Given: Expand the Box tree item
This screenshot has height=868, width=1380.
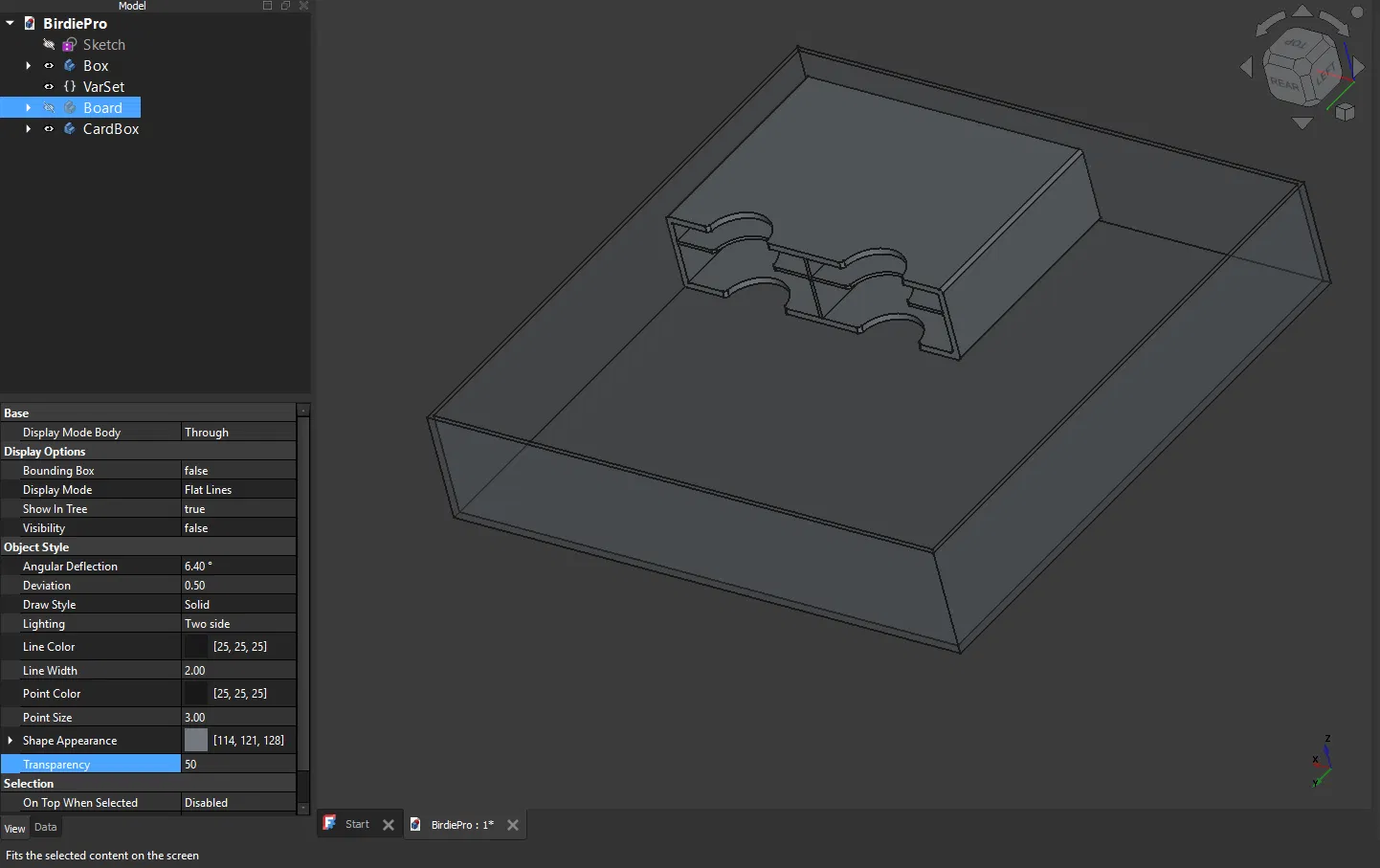Looking at the screenshot, I should [28, 66].
